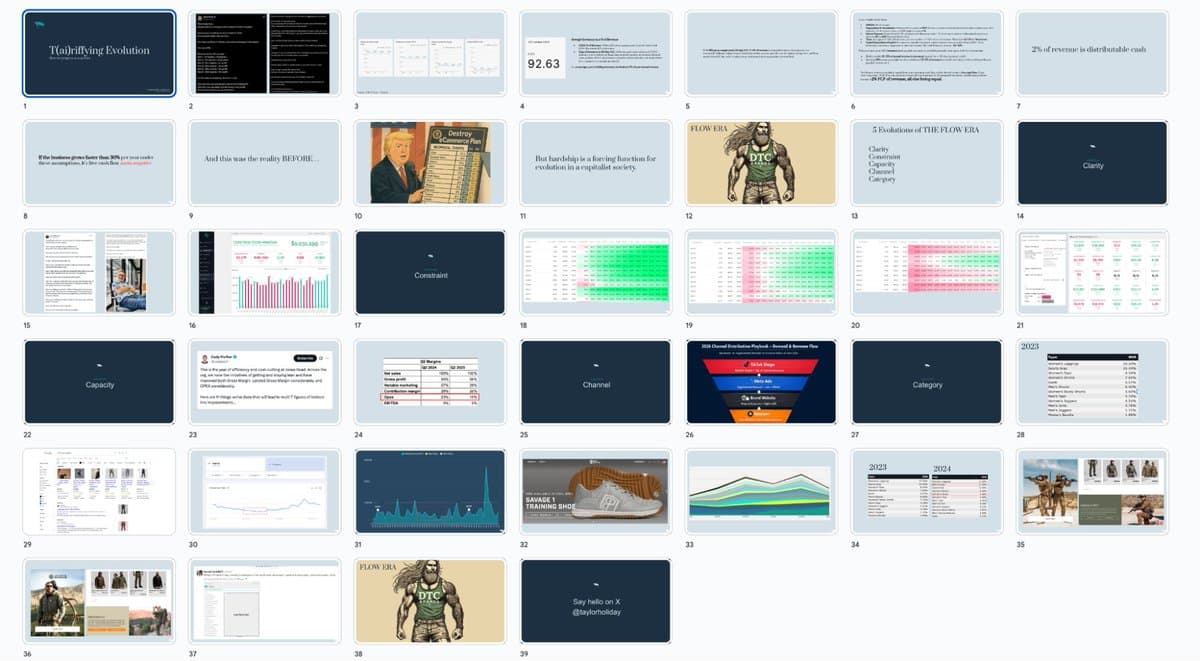The image size is (1200, 661).
Task: Select the Destroy Commerce Plan cartoon slide
Action: pos(430,163)
